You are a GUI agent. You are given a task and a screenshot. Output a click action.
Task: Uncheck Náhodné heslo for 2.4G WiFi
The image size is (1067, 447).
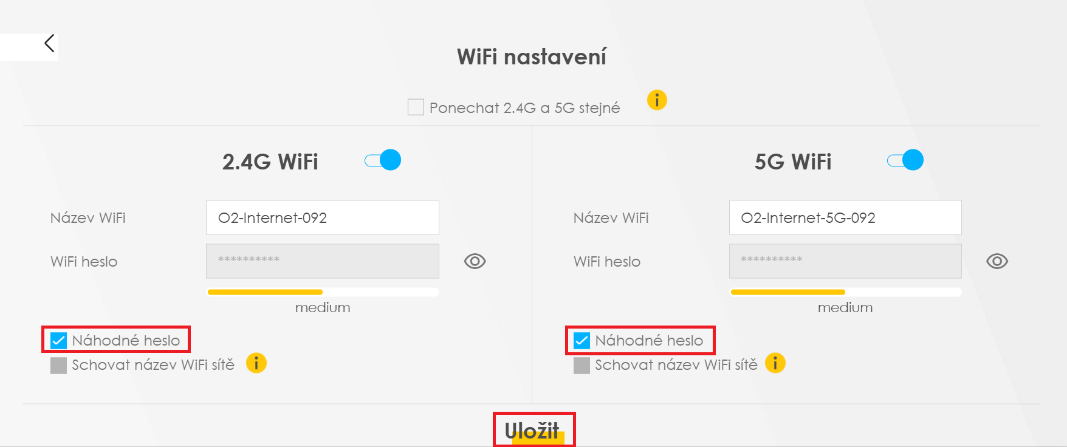(x=59, y=341)
